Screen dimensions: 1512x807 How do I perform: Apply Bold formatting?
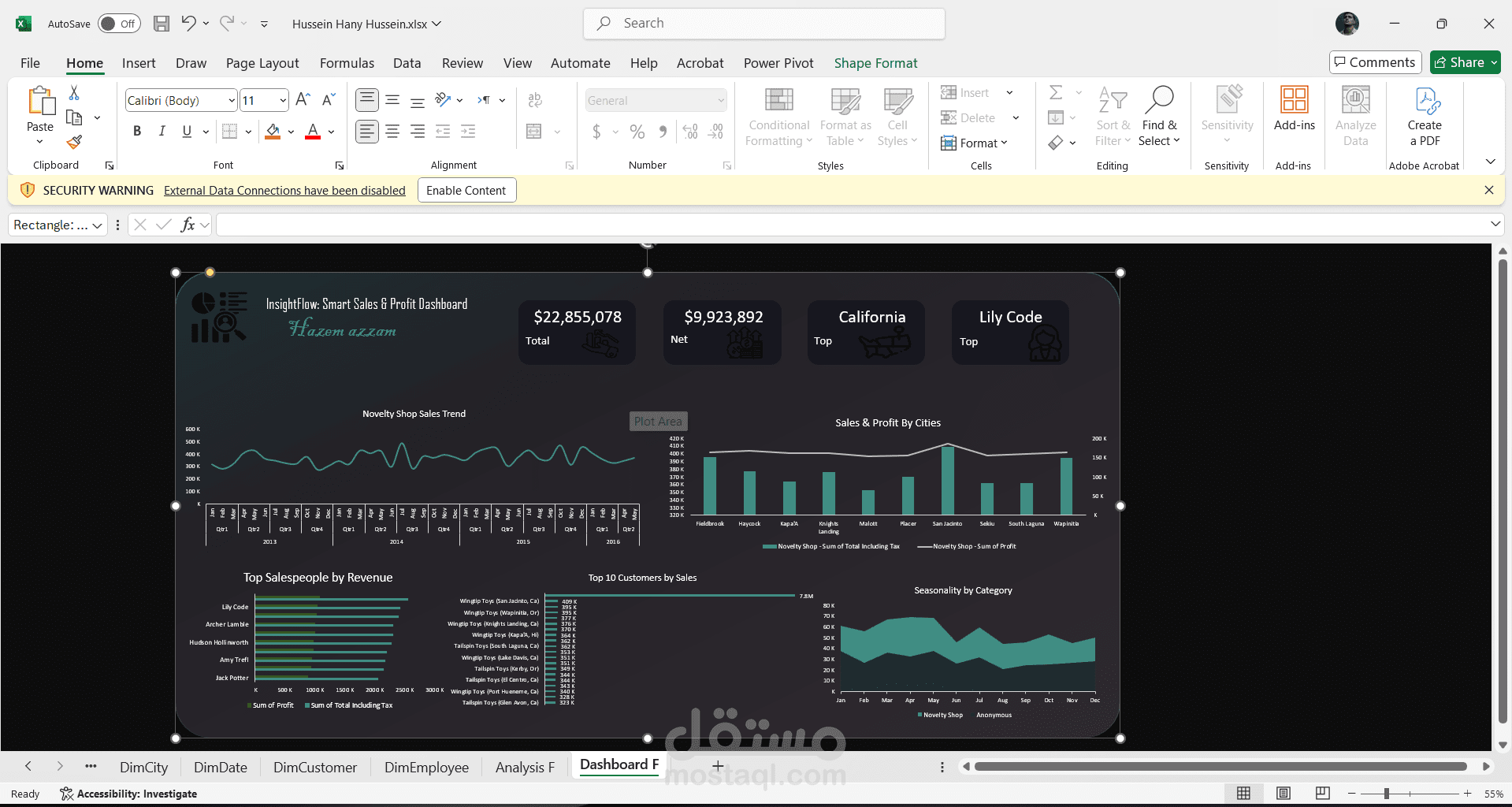point(137,132)
